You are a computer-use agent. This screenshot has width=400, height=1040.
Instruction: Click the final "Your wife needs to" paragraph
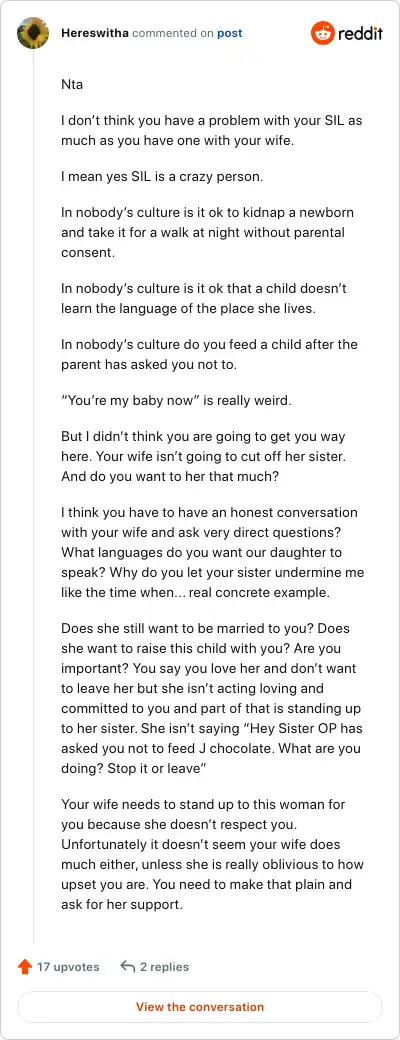[x=212, y=854]
